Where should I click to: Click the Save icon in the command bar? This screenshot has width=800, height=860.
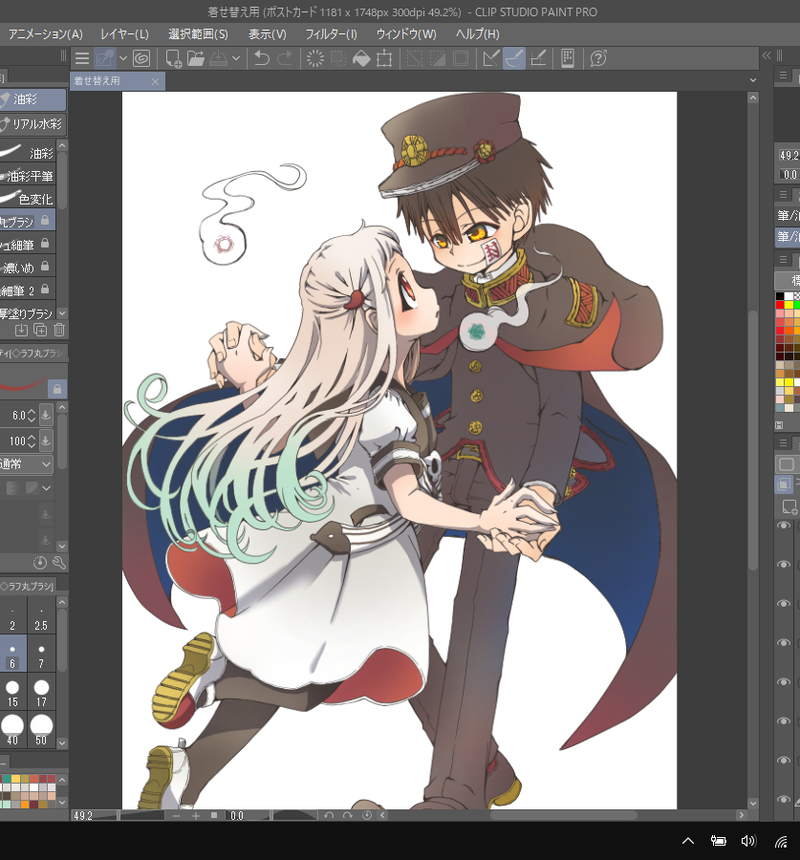pyautogui.click(x=219, y=59)
